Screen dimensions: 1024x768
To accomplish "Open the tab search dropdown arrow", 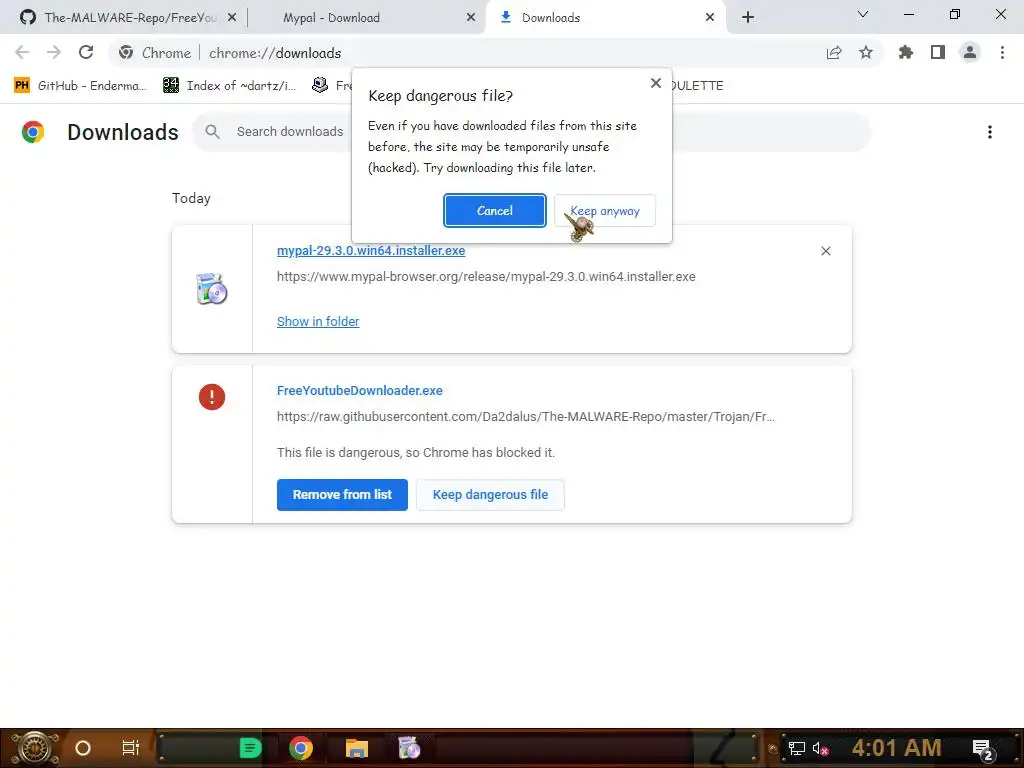I will click(863, 14).
